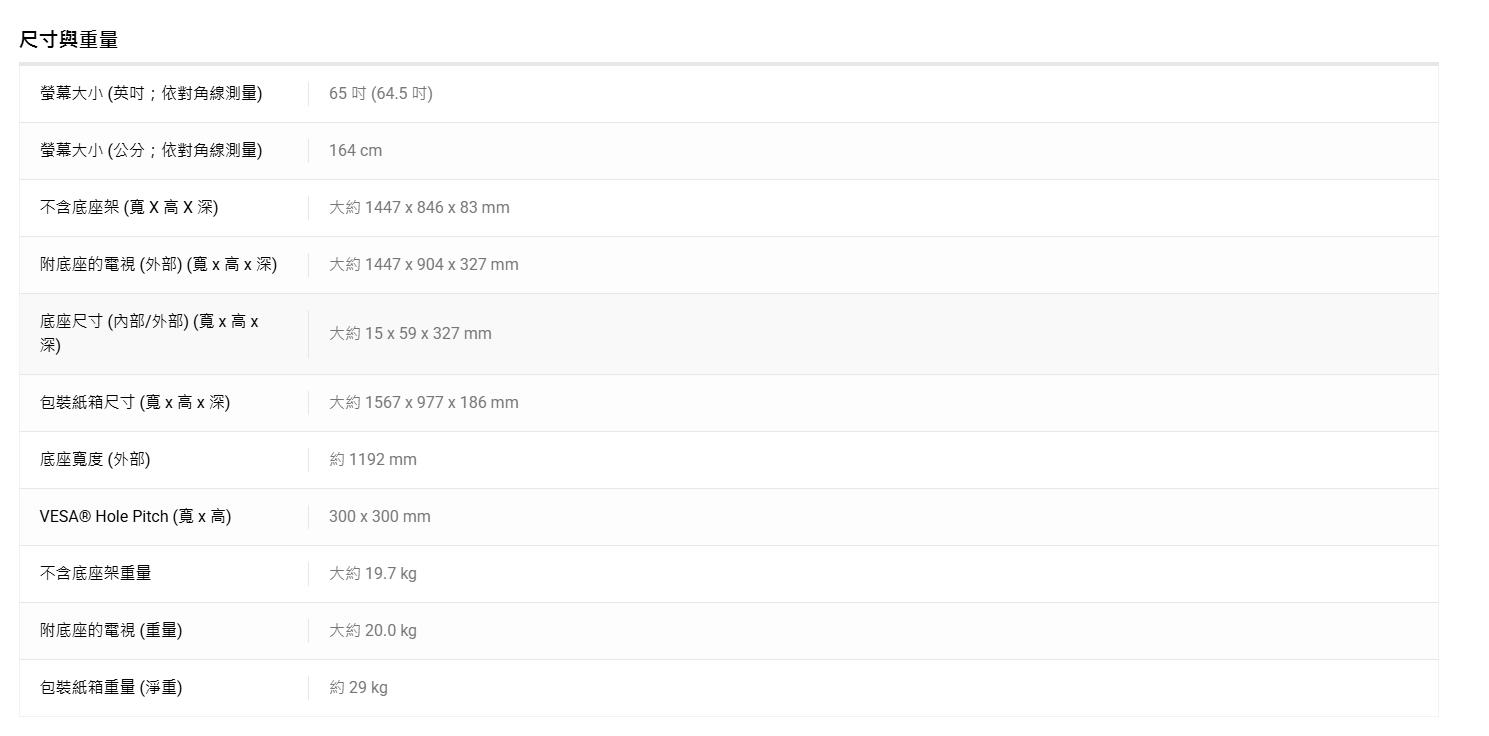Select the 約 29 kg carton weight value
This screenshot has height=736, width=1489.
(358, 687)
